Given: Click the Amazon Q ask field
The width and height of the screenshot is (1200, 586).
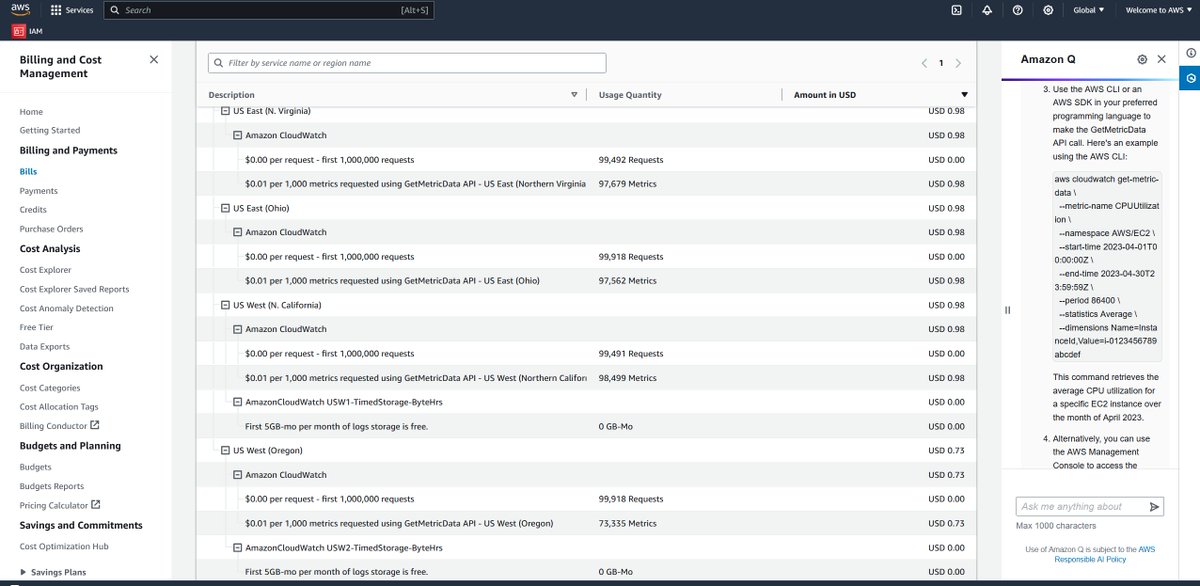Looking at the screenshot, I should (1082, 507).
